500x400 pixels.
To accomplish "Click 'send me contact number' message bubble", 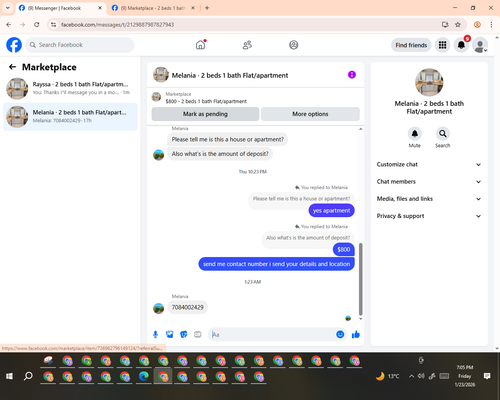I will pyautogui.click(x=276, y=264).
